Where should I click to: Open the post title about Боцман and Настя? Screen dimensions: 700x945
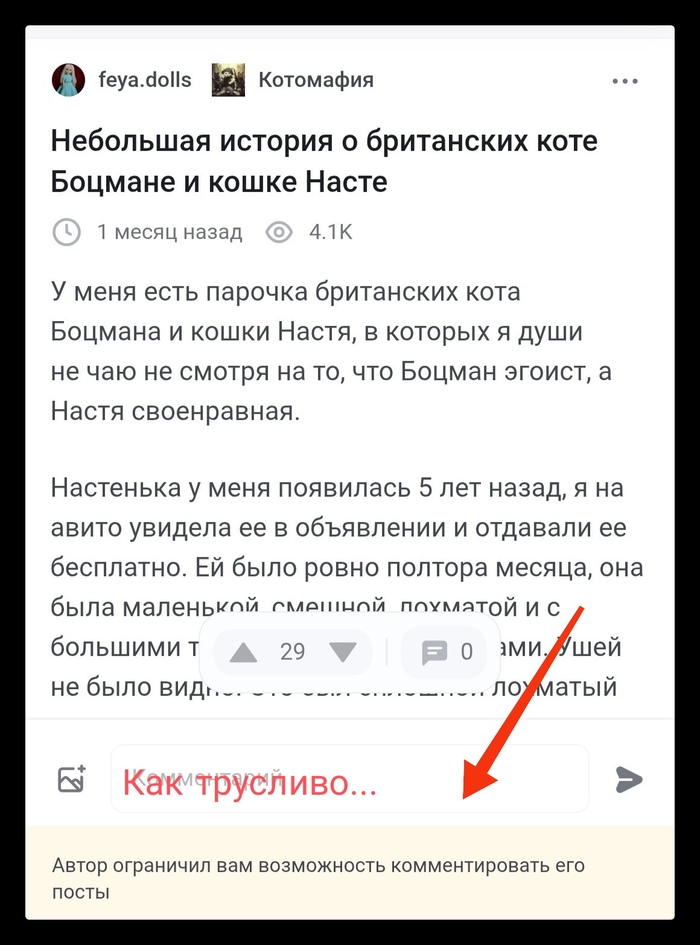click(x=324, y=161)
